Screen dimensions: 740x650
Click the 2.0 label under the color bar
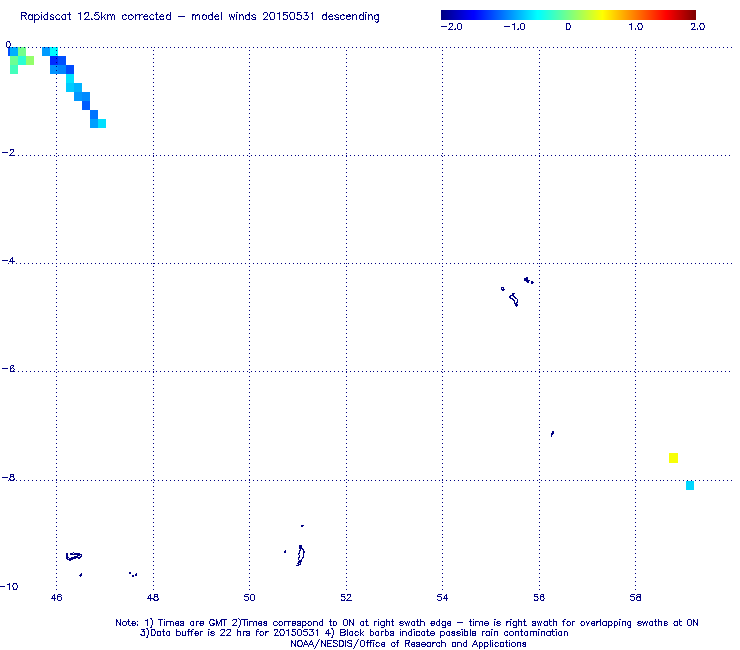[x=698, y=27]
